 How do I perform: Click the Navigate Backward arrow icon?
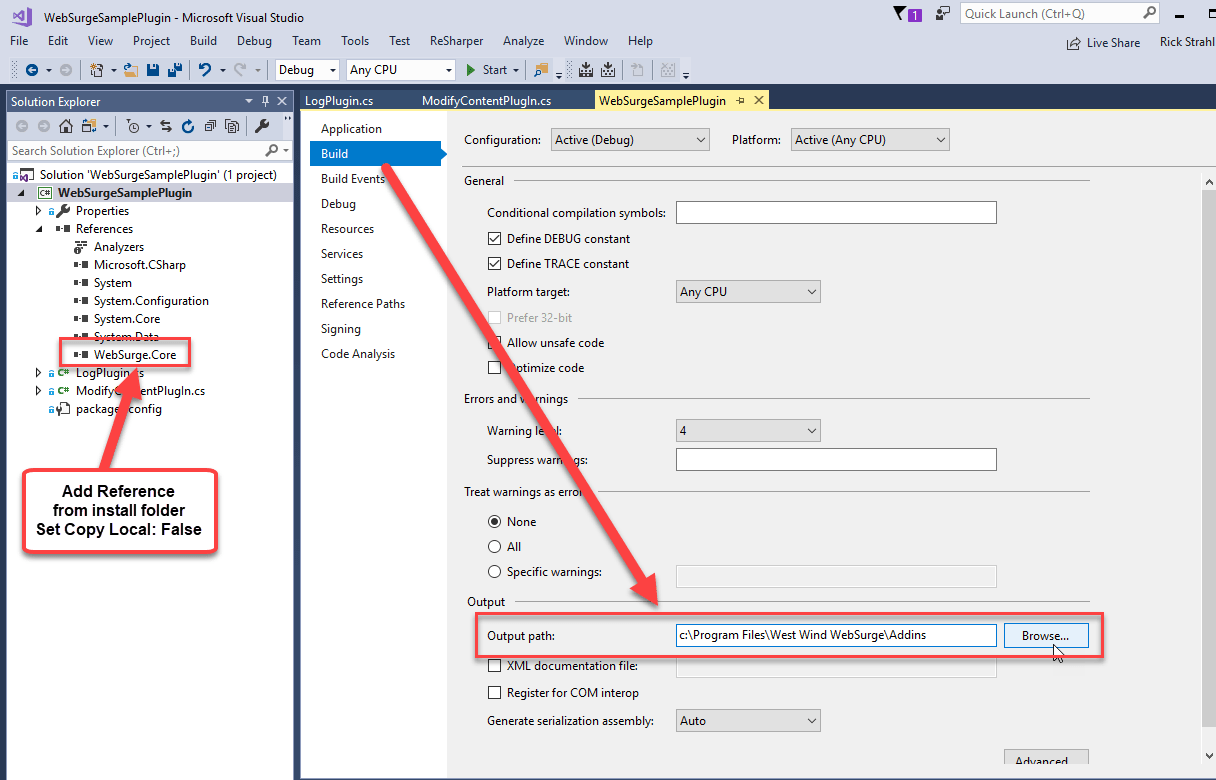pyautogui.click(x=32, y=70)
